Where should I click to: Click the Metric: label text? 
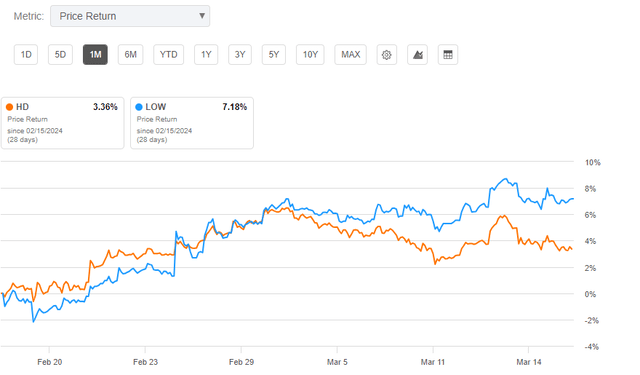click(x=29, y=16)
